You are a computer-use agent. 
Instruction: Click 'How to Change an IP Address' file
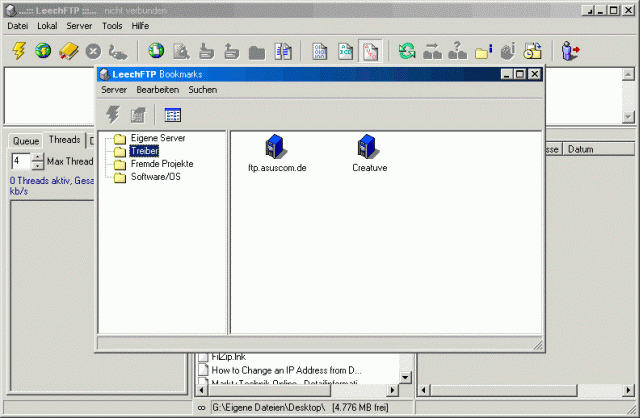pyautogui.click(x=280, y=370)
